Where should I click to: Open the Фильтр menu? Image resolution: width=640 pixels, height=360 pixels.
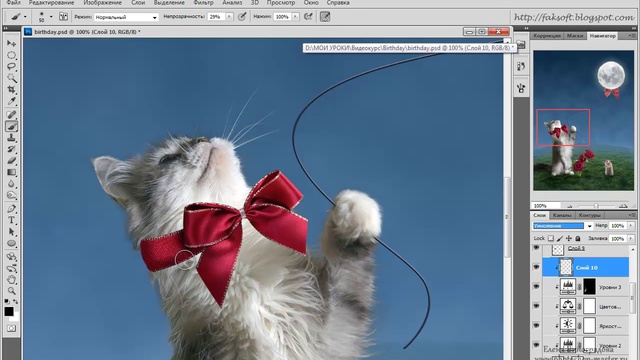pos(203,3)
